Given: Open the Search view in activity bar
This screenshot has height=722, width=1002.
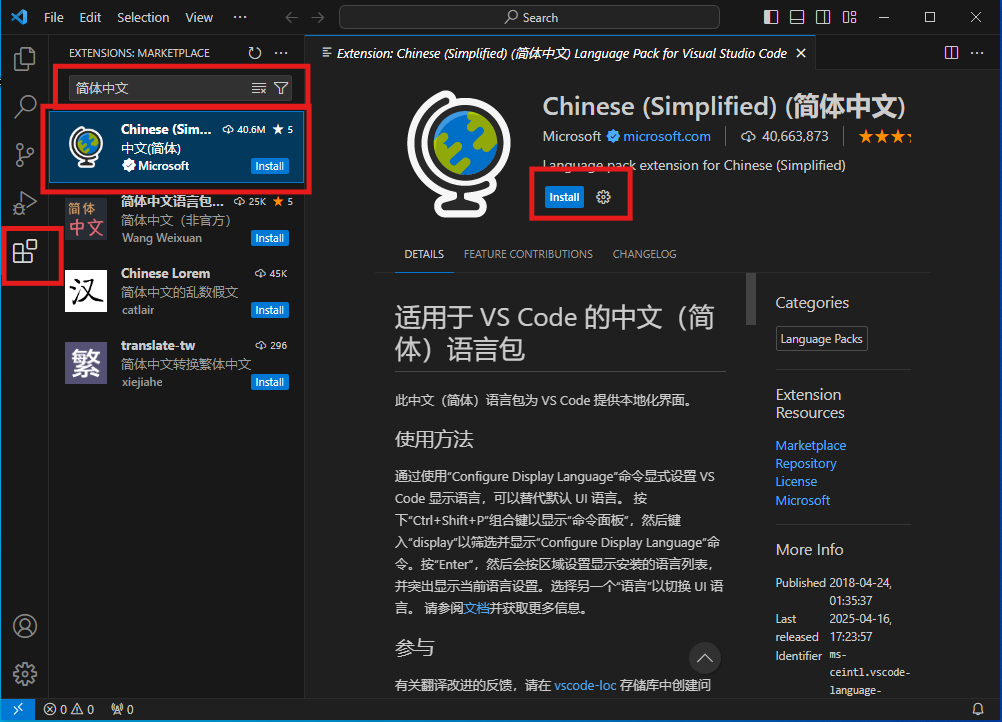Looking at the screenshot, I should 24,106.
